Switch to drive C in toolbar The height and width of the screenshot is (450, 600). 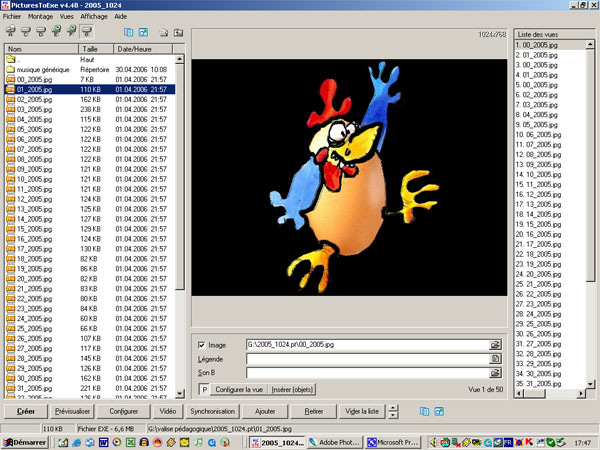pyautogui.click(x=26, y=31)
